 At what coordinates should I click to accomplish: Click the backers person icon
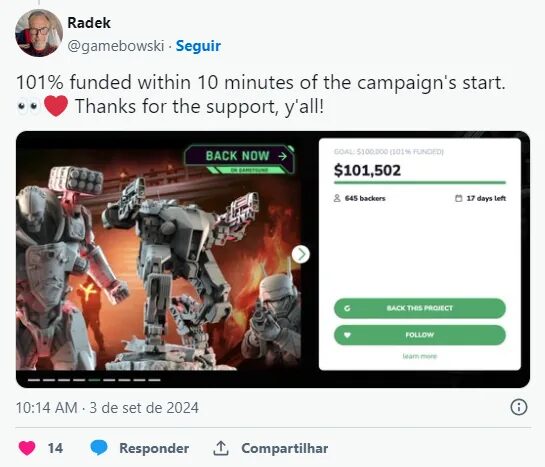(x=337, y=198)
